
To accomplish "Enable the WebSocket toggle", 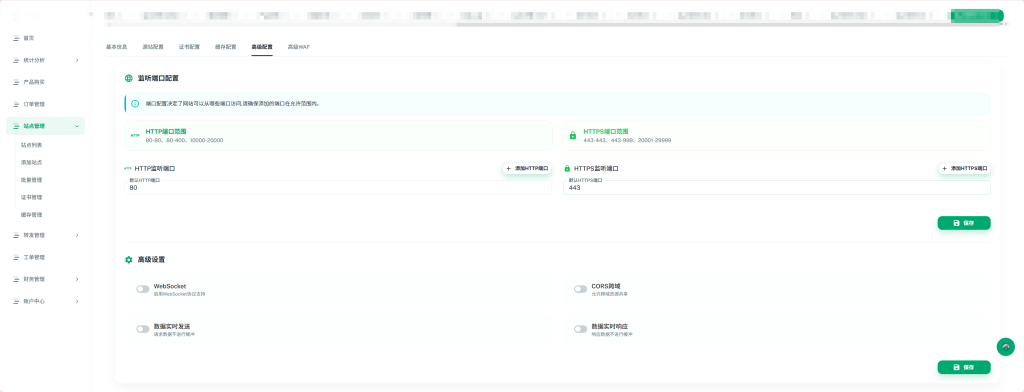I will click(x=142, y=289).
